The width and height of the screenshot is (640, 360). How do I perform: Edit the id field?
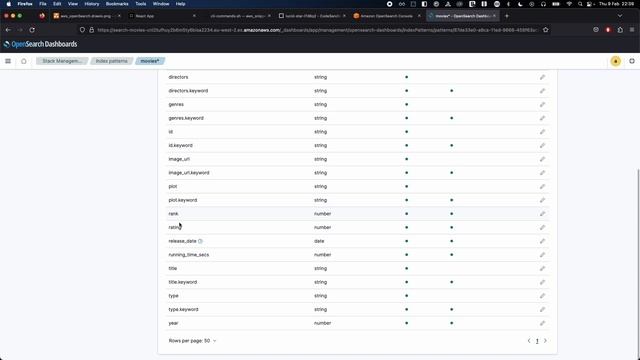point(542,132)
